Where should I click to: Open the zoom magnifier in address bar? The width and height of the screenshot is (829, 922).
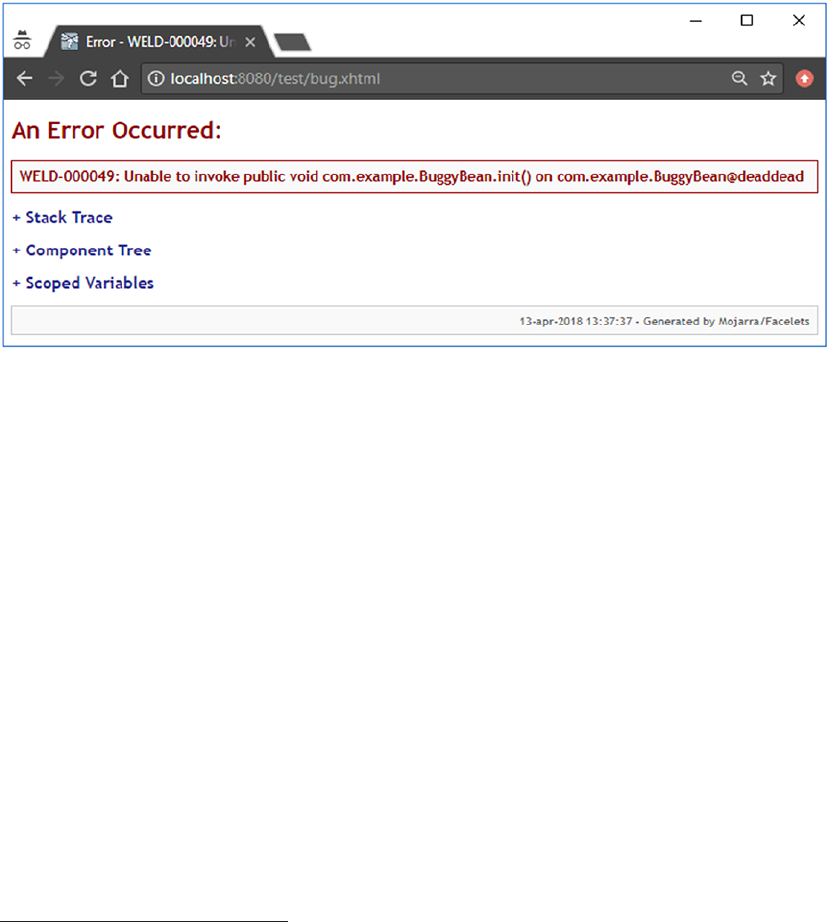click(x=740, y=78)
